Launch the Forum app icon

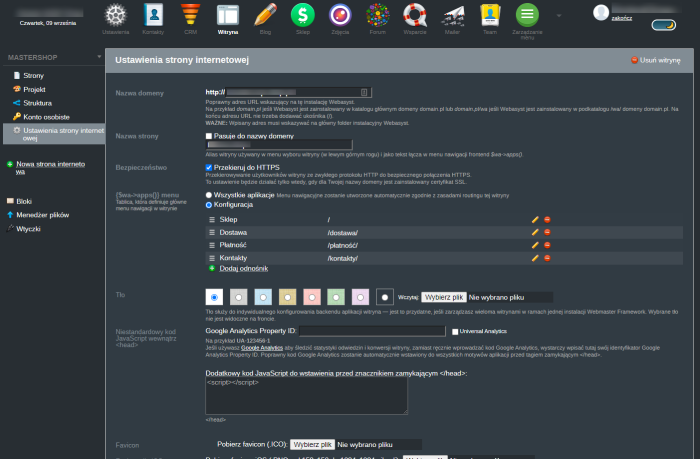(376, 15)
